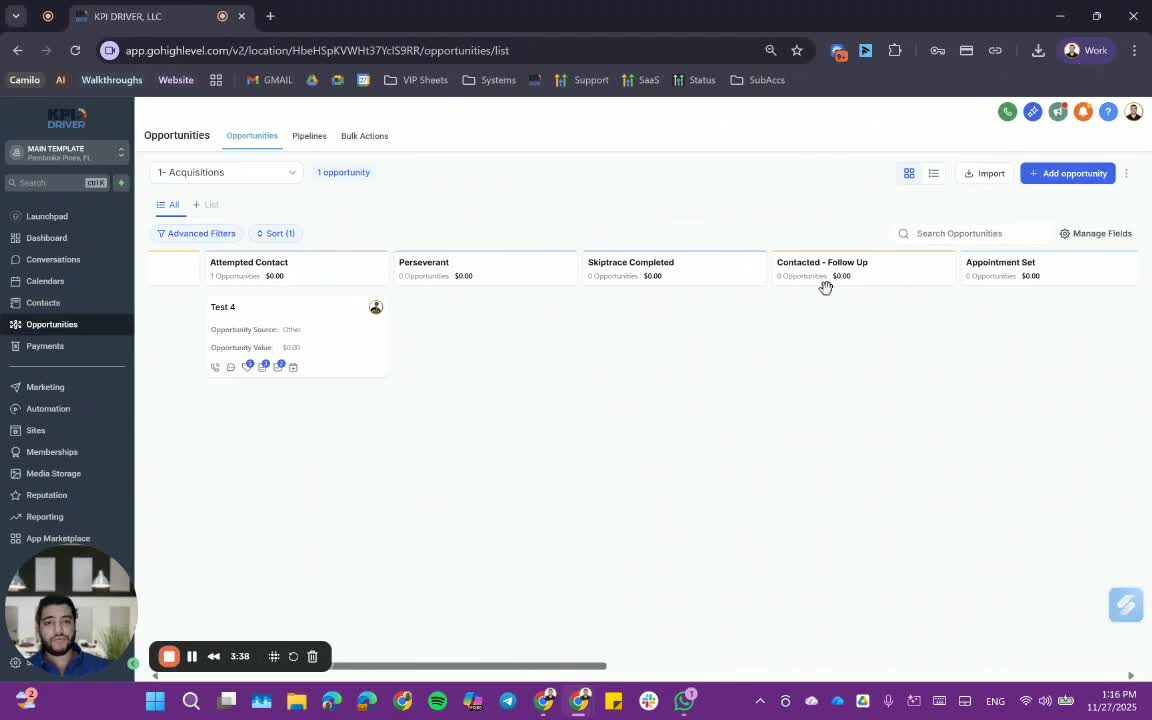The image size is (1152, 720).
Task: Click the horizontal scrollbar thumb under the board
Action: click(x=469, y=666)
